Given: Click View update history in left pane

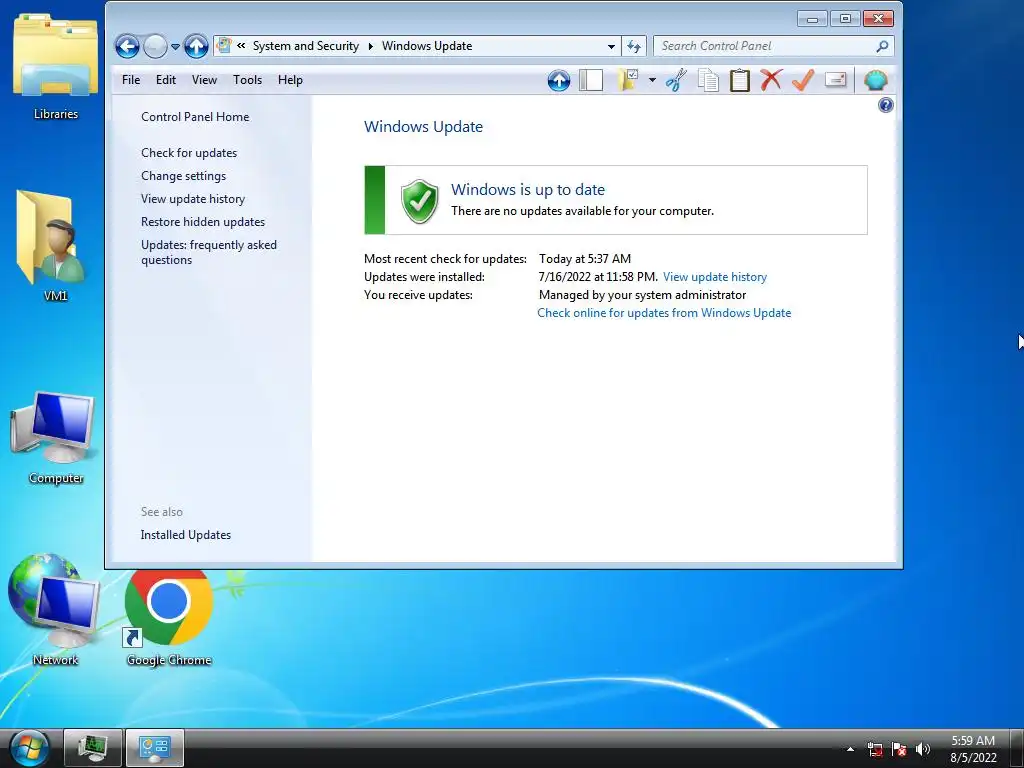Looking at the screenshot, I should [x=193, y=199].
